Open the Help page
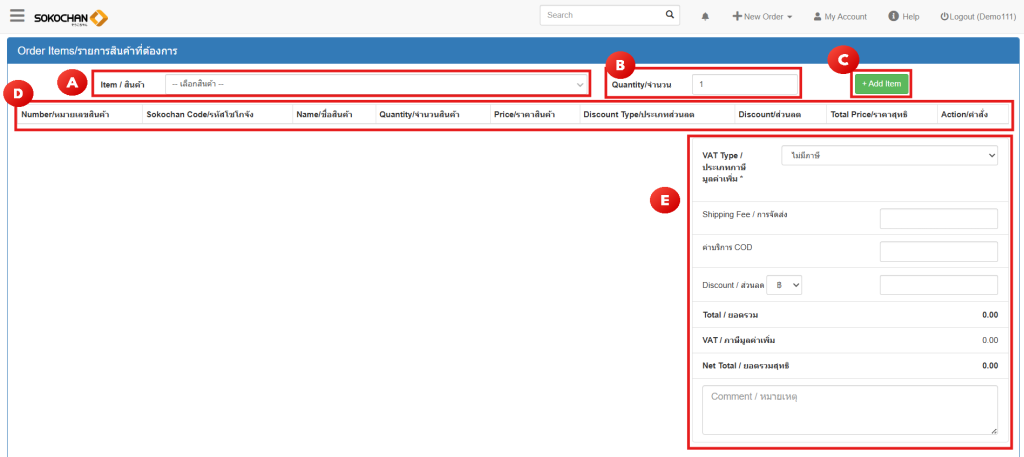This screenshot has width=1024, height=457. (903, 17)
